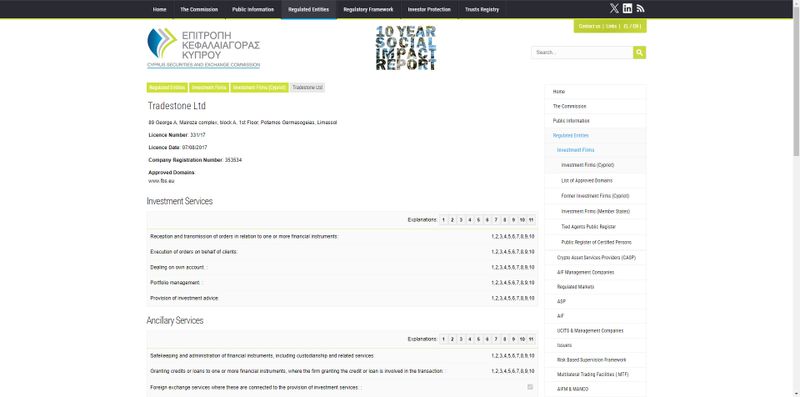Open Risk Based Supervision Framework link
The image size is (800, 397).
point(595,360)
